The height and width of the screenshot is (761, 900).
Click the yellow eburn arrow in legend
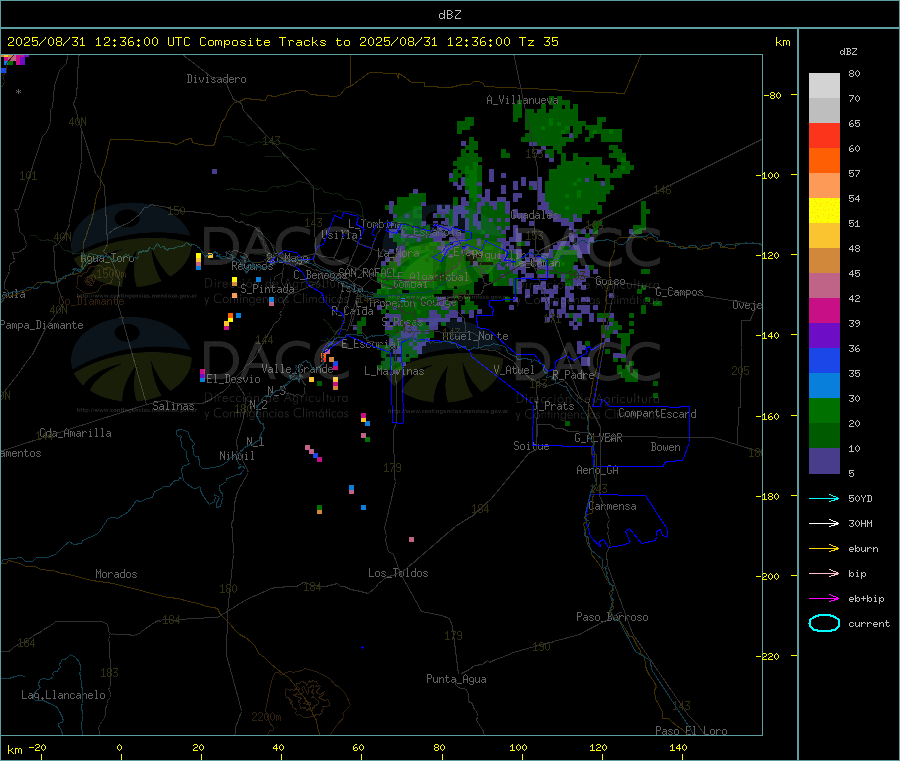(824, 549)
